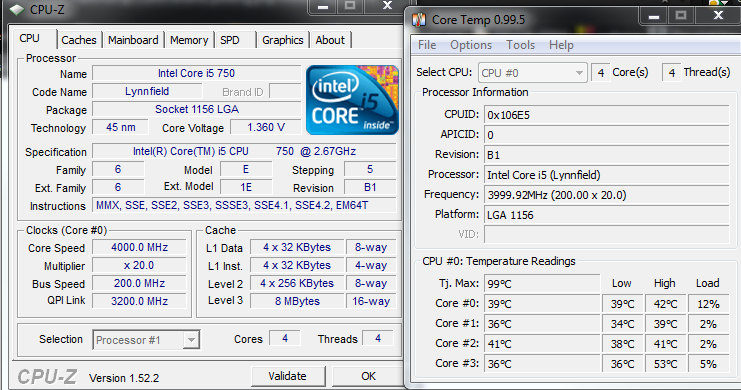Click the Core(s) count box in Core Temp
The width and height of the screenshot is (741, 390).
[601, 73]
